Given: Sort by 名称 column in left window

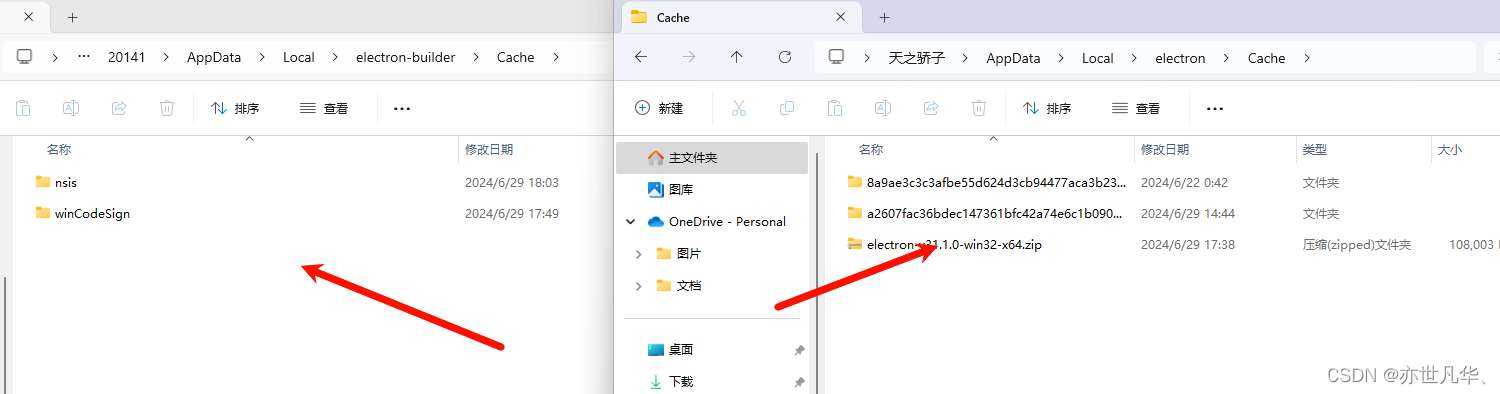Looking at the screenshot, I should click(59, 149).
